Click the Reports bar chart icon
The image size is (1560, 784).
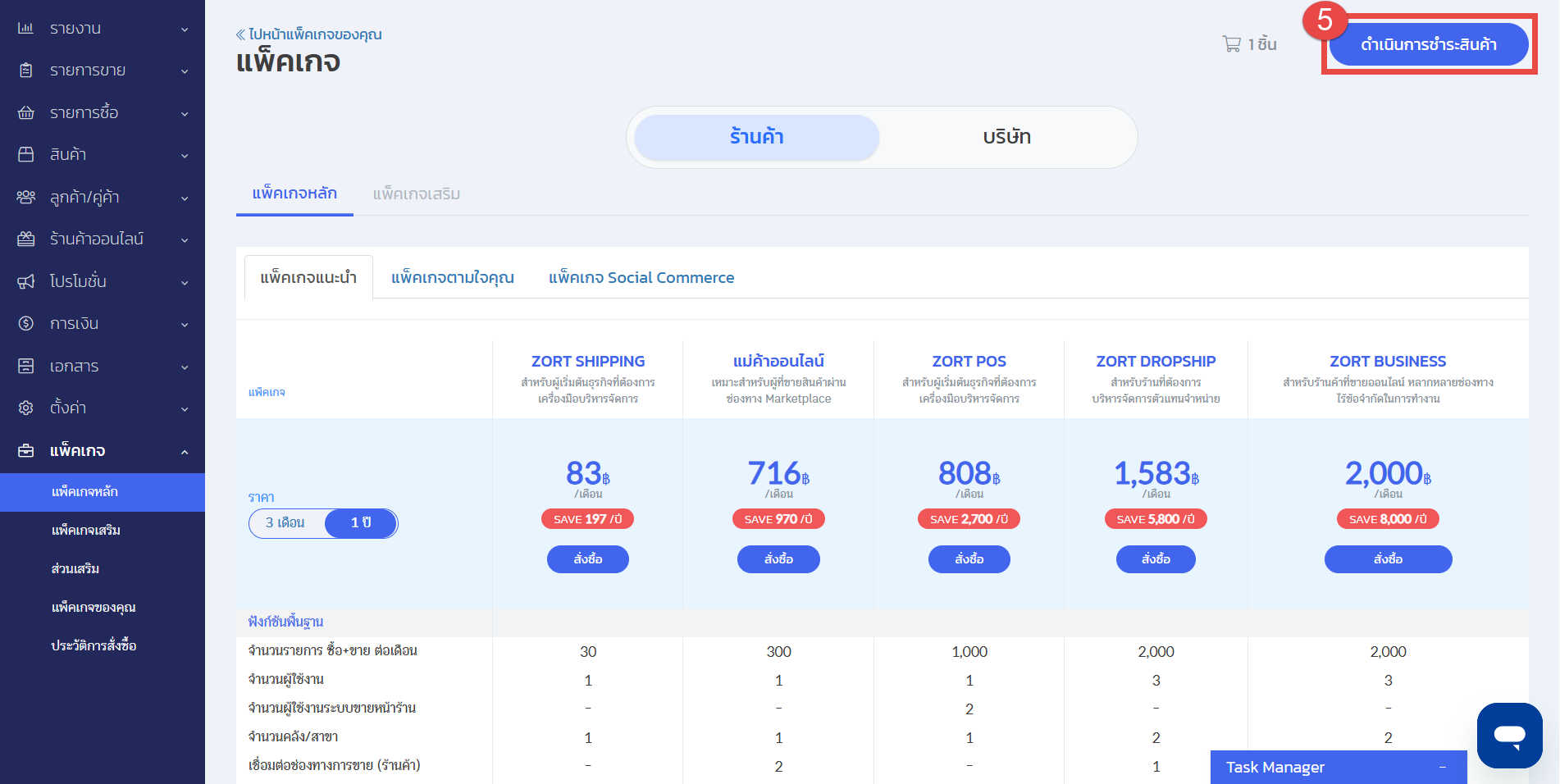(26, 29)
